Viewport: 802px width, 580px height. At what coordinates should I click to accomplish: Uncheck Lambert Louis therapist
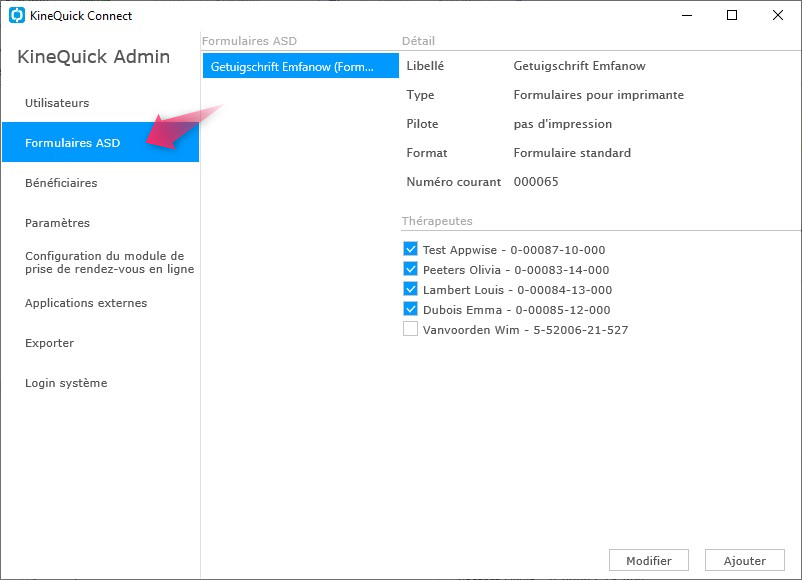(x=410, y=289)
